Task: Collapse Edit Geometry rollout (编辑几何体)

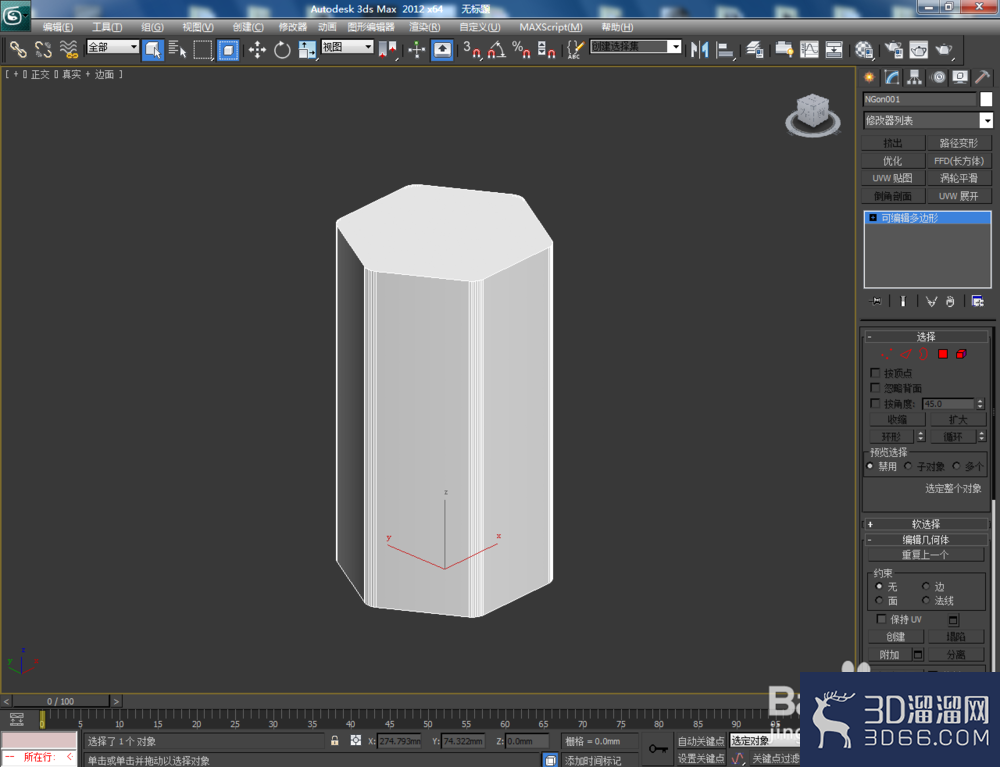Action: point(925,539)
